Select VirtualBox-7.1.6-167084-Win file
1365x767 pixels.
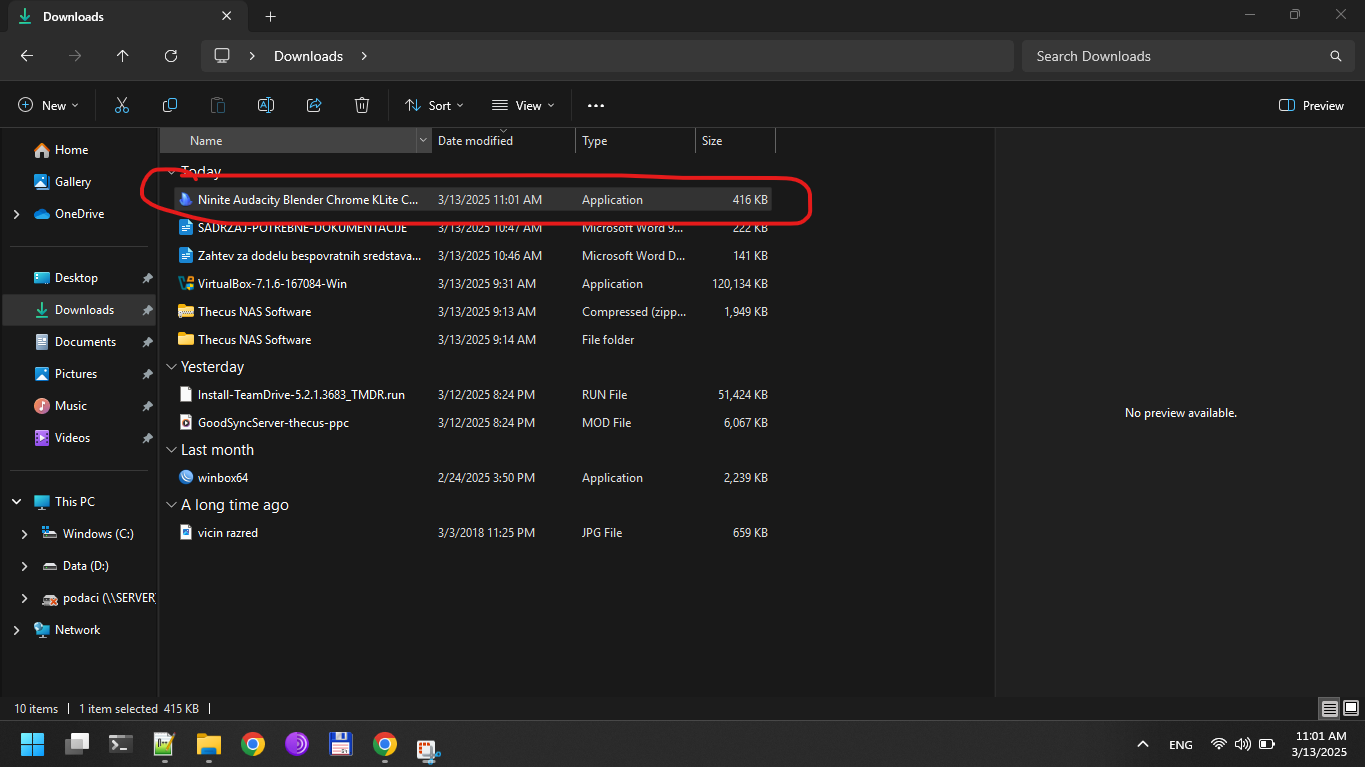472,284
